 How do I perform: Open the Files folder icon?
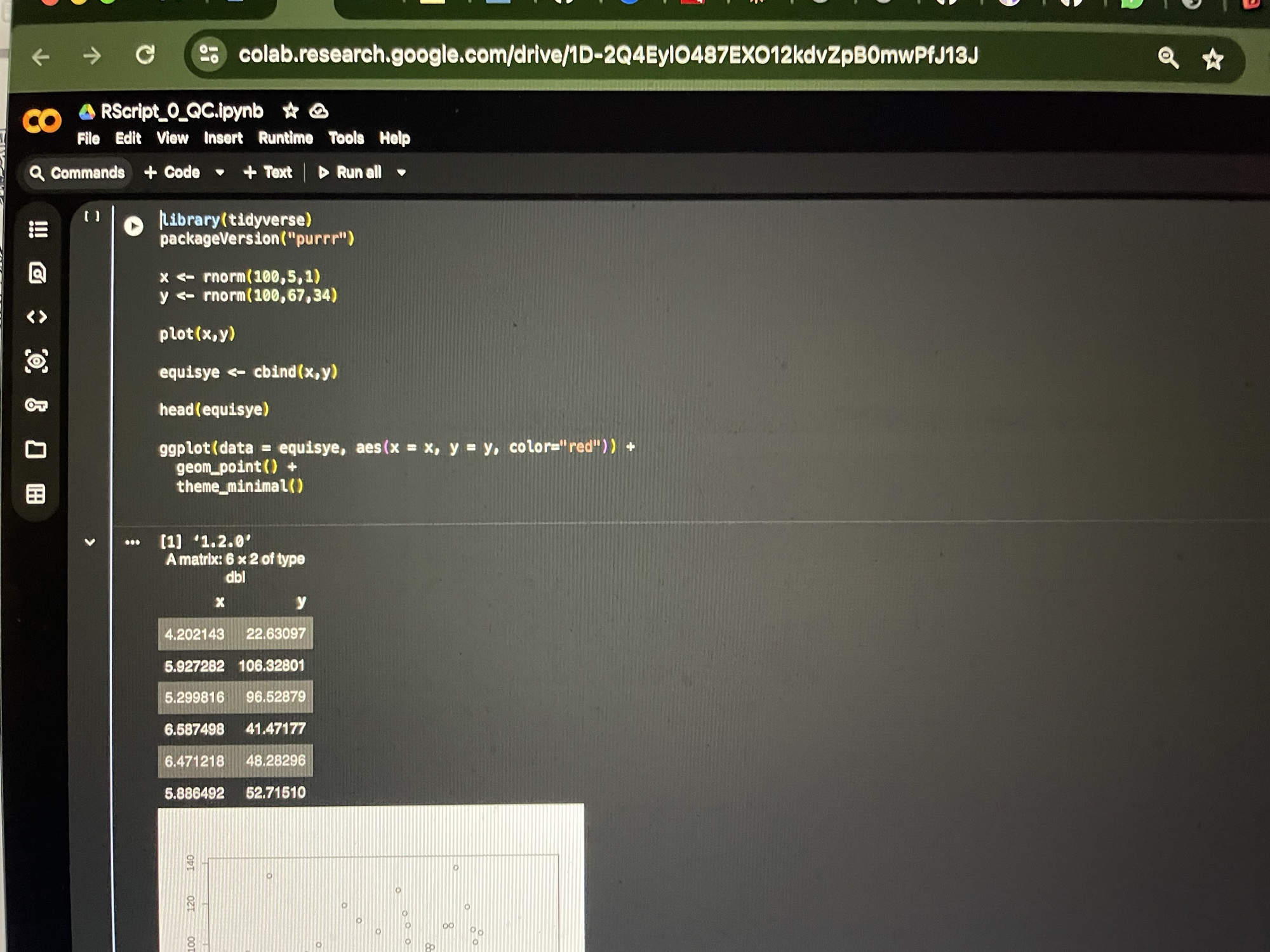tap(36, 449)
